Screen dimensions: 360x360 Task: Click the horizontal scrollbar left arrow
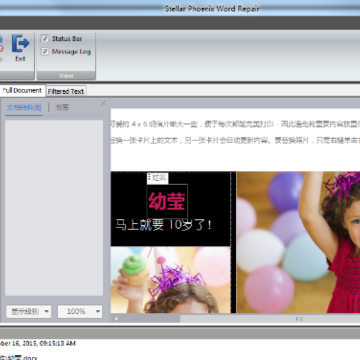[x=116, y=319]
